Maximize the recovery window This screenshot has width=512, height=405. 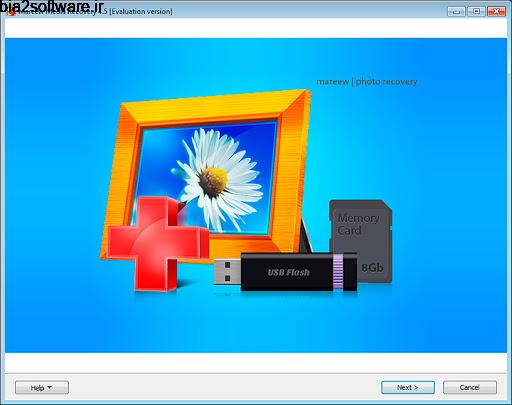(x=476, y=12)
